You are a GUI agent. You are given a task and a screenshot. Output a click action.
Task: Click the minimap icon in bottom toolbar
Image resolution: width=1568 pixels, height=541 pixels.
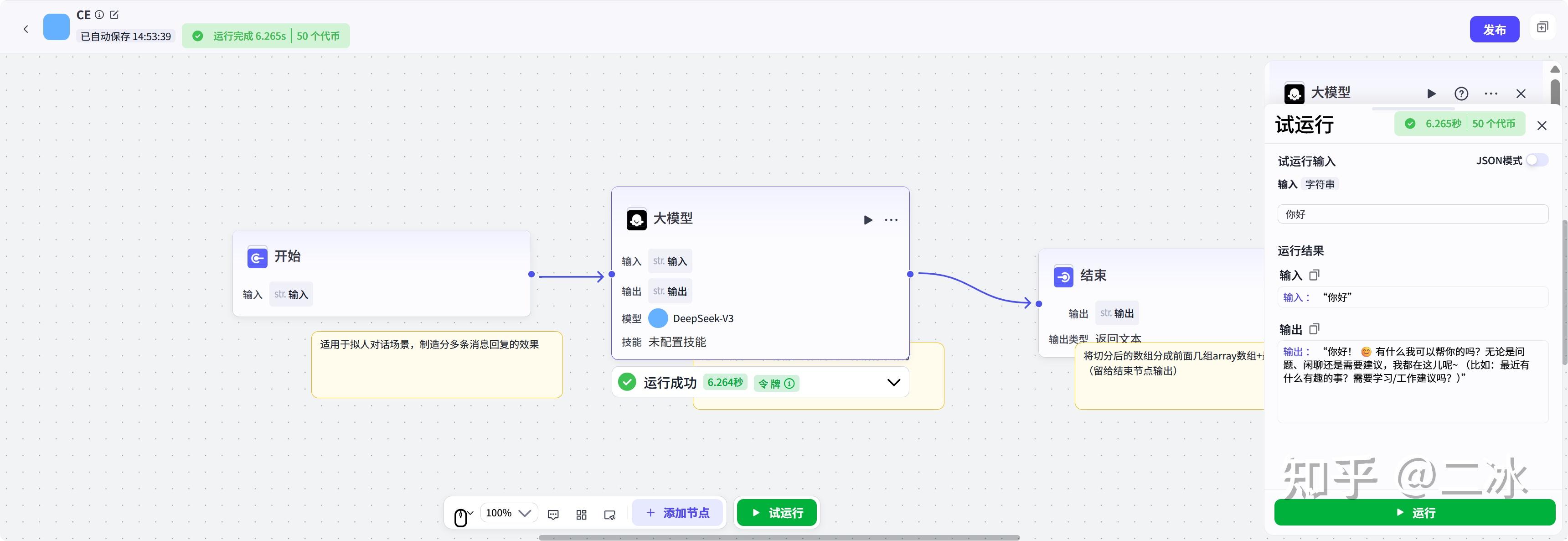coord(610,514)
